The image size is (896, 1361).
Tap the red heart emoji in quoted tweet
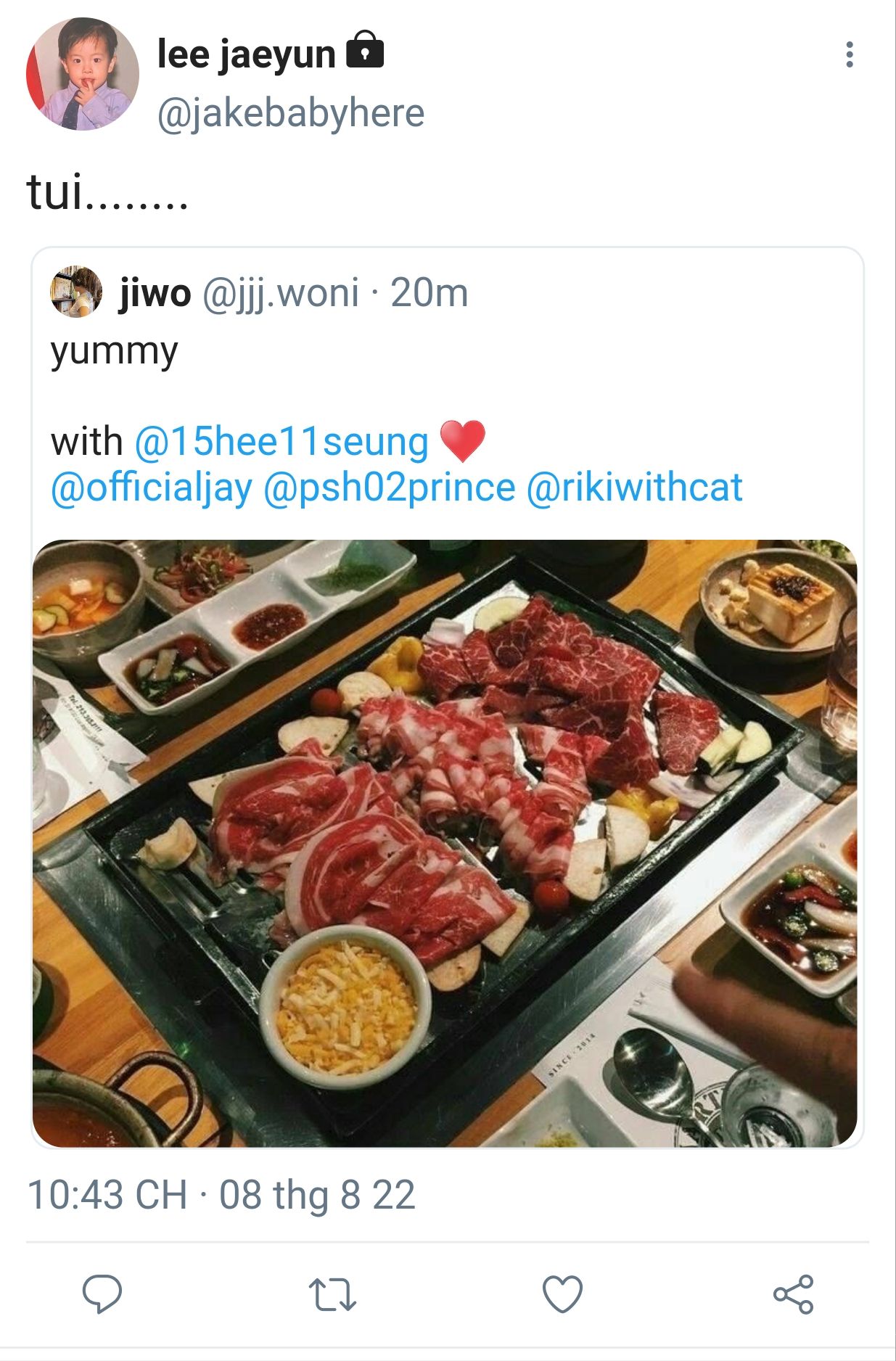pyautogui.click(x=463, y=441)
